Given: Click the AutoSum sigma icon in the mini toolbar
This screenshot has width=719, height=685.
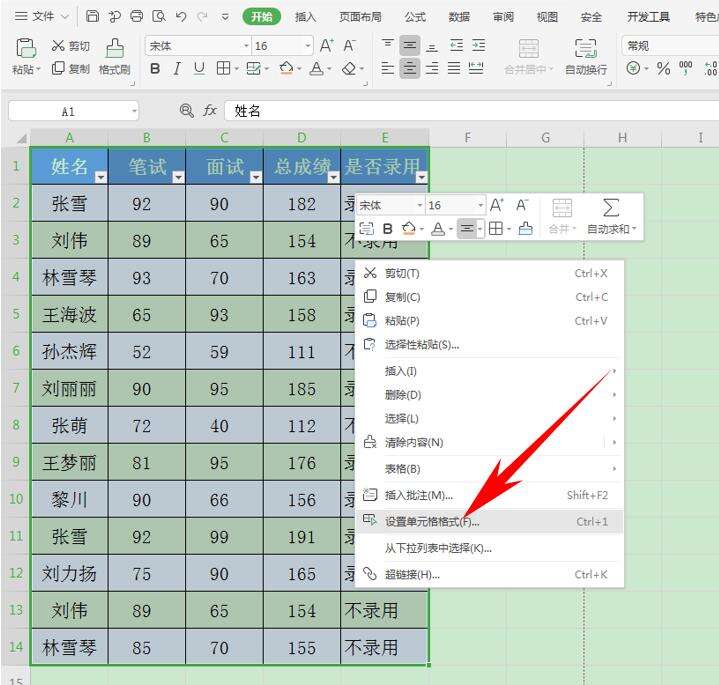Looking at the screenshot, I should 612,207.
